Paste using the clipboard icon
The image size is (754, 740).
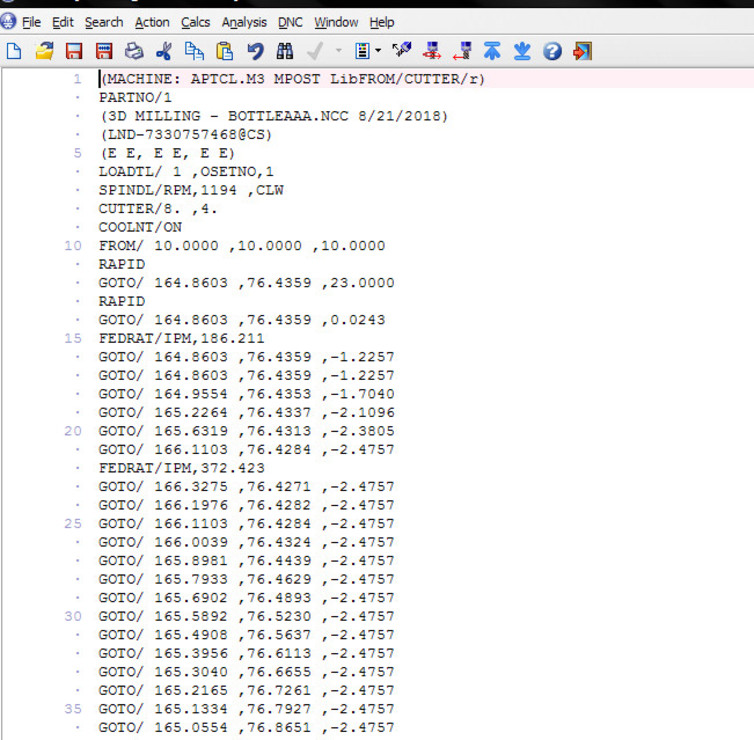(x=224, y=51)
